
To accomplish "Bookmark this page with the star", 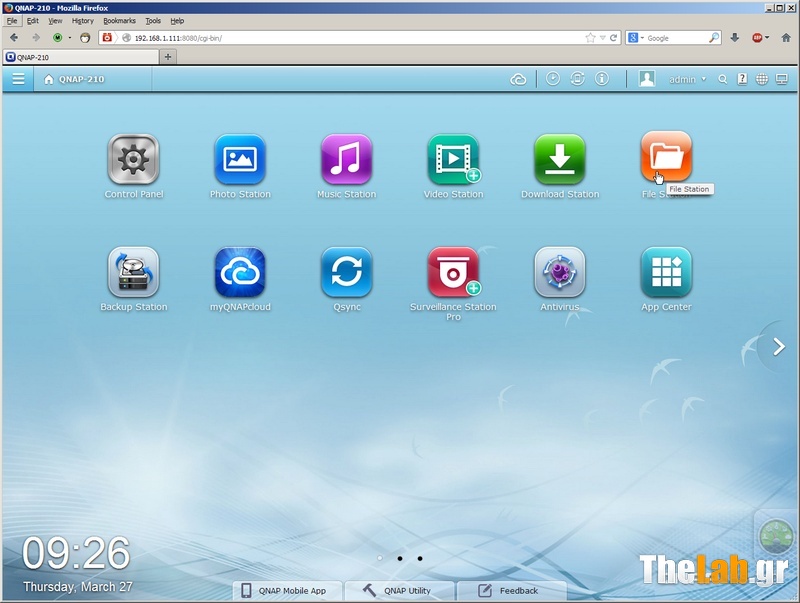I will pos(590,38).
